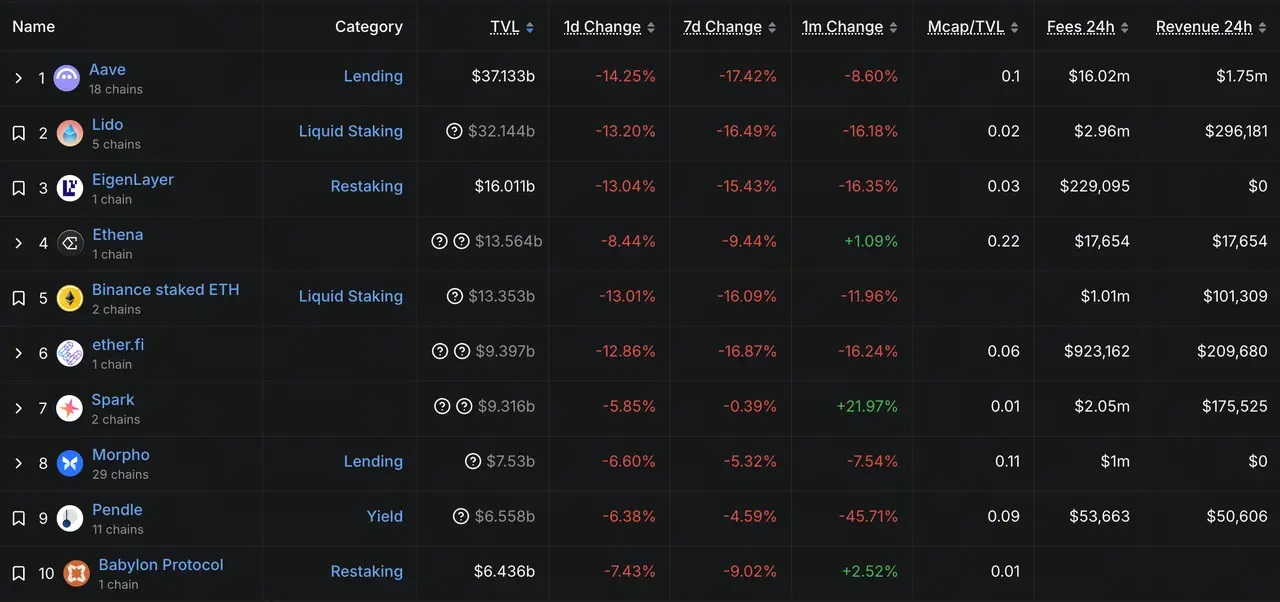Toggle bookmark for EigenLayer
The height and width of the screenshot is (602, 1280).
[18, 188]
